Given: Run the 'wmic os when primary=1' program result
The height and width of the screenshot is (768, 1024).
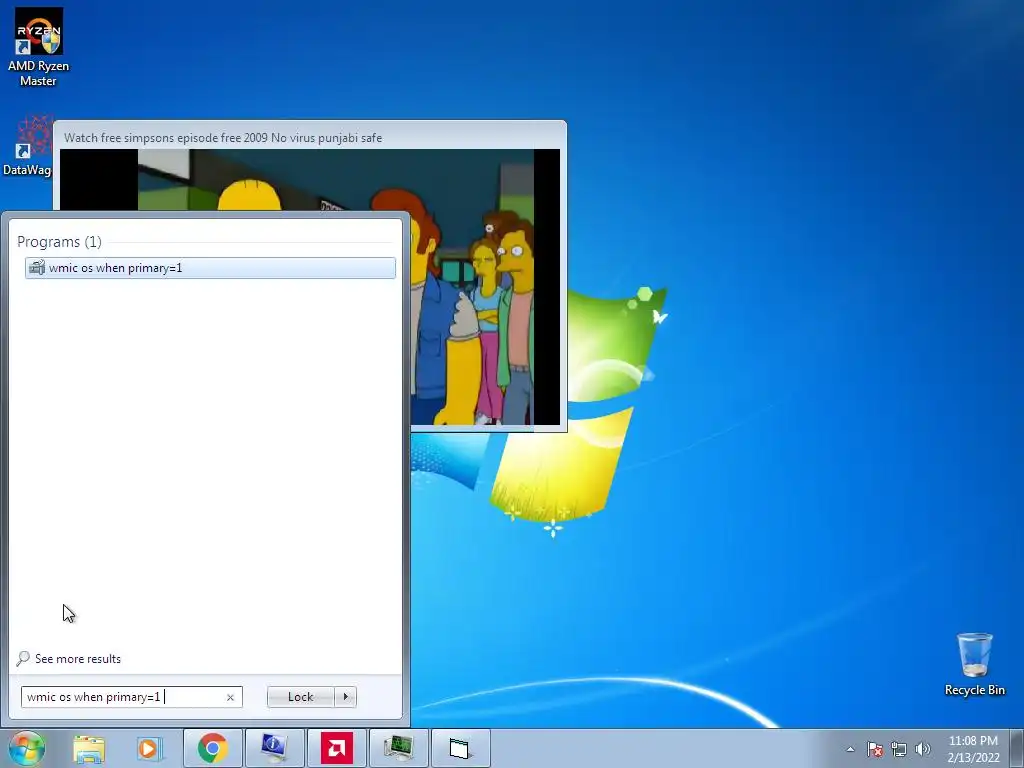Looking at the screenshot, I should pyautogui.click(x=210, y=268).
